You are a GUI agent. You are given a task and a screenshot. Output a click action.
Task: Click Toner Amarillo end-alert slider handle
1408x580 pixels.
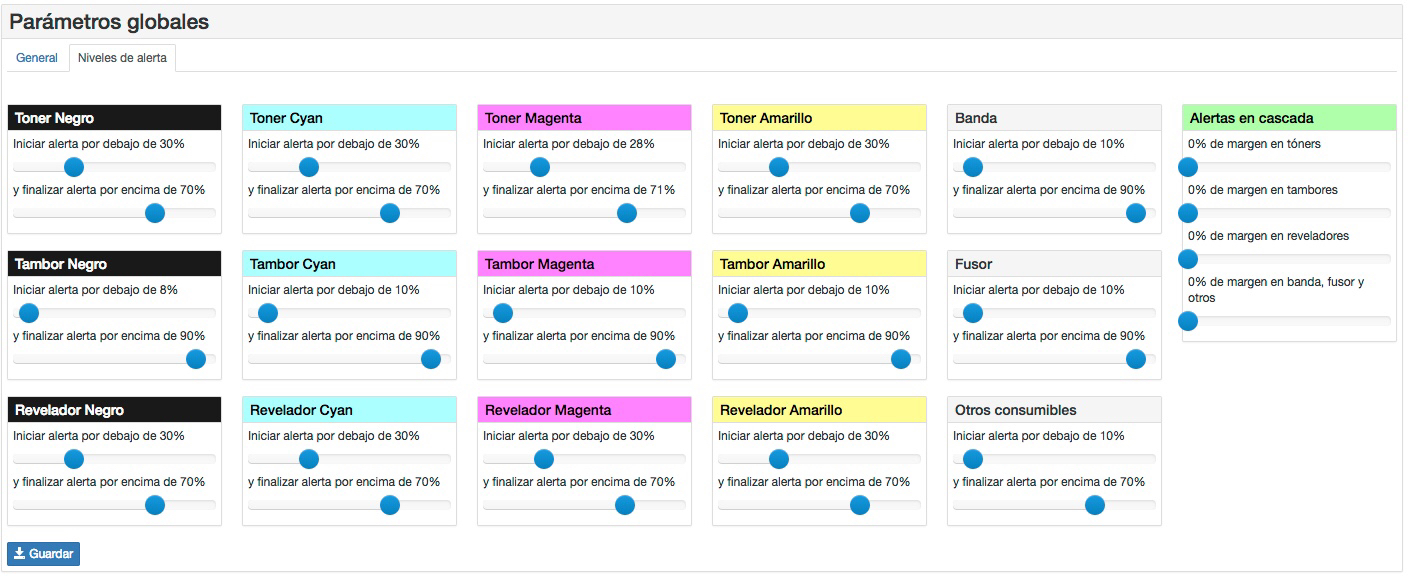pos(860,213)
